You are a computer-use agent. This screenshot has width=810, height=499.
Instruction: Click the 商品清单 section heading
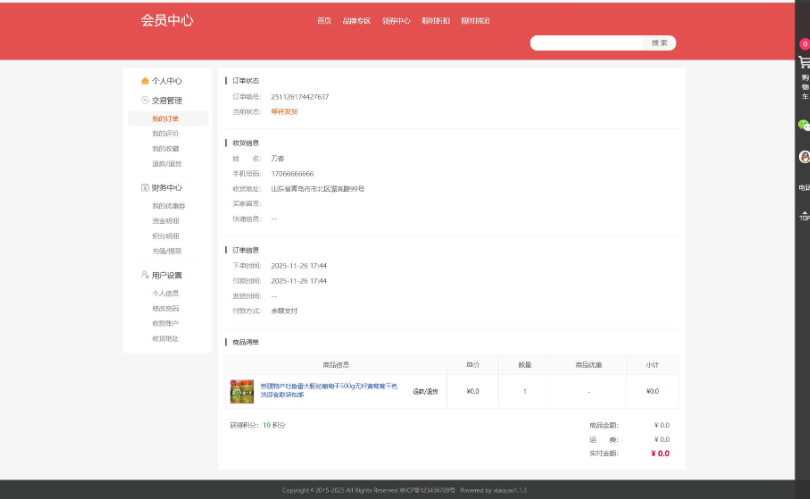[245, 342]
